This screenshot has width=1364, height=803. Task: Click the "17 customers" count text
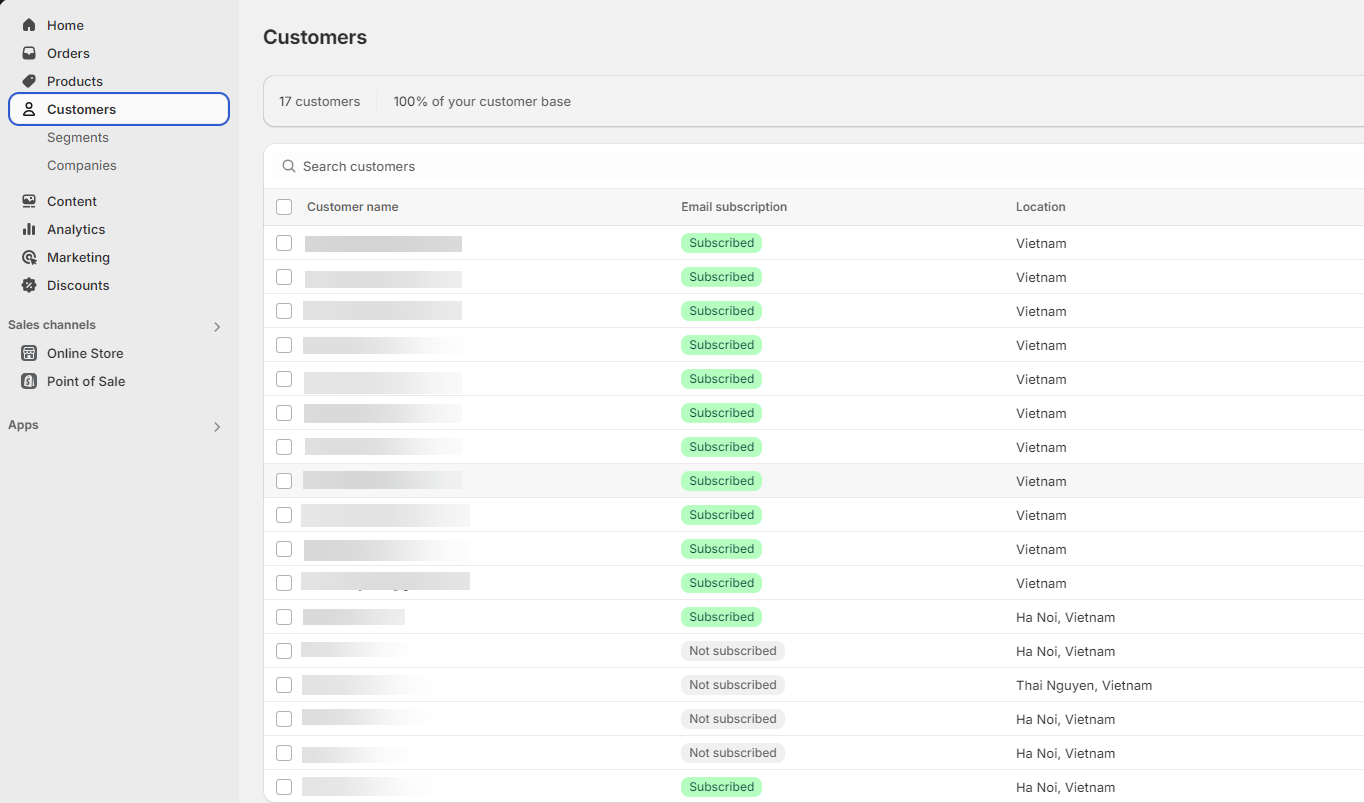point(319,101)
